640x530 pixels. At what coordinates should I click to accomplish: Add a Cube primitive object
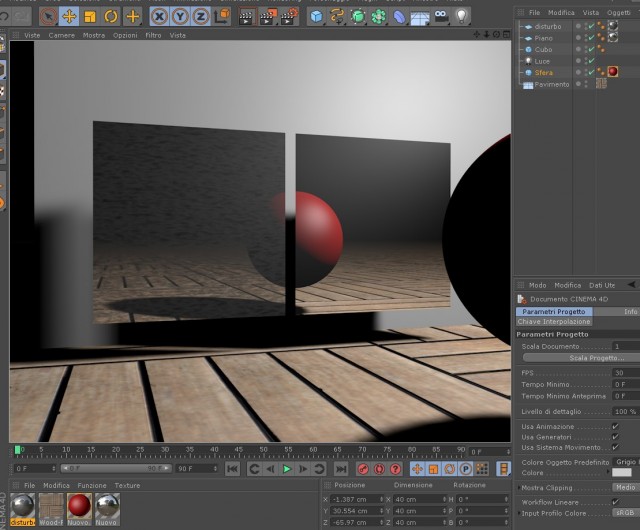click(x=317, y=17)
